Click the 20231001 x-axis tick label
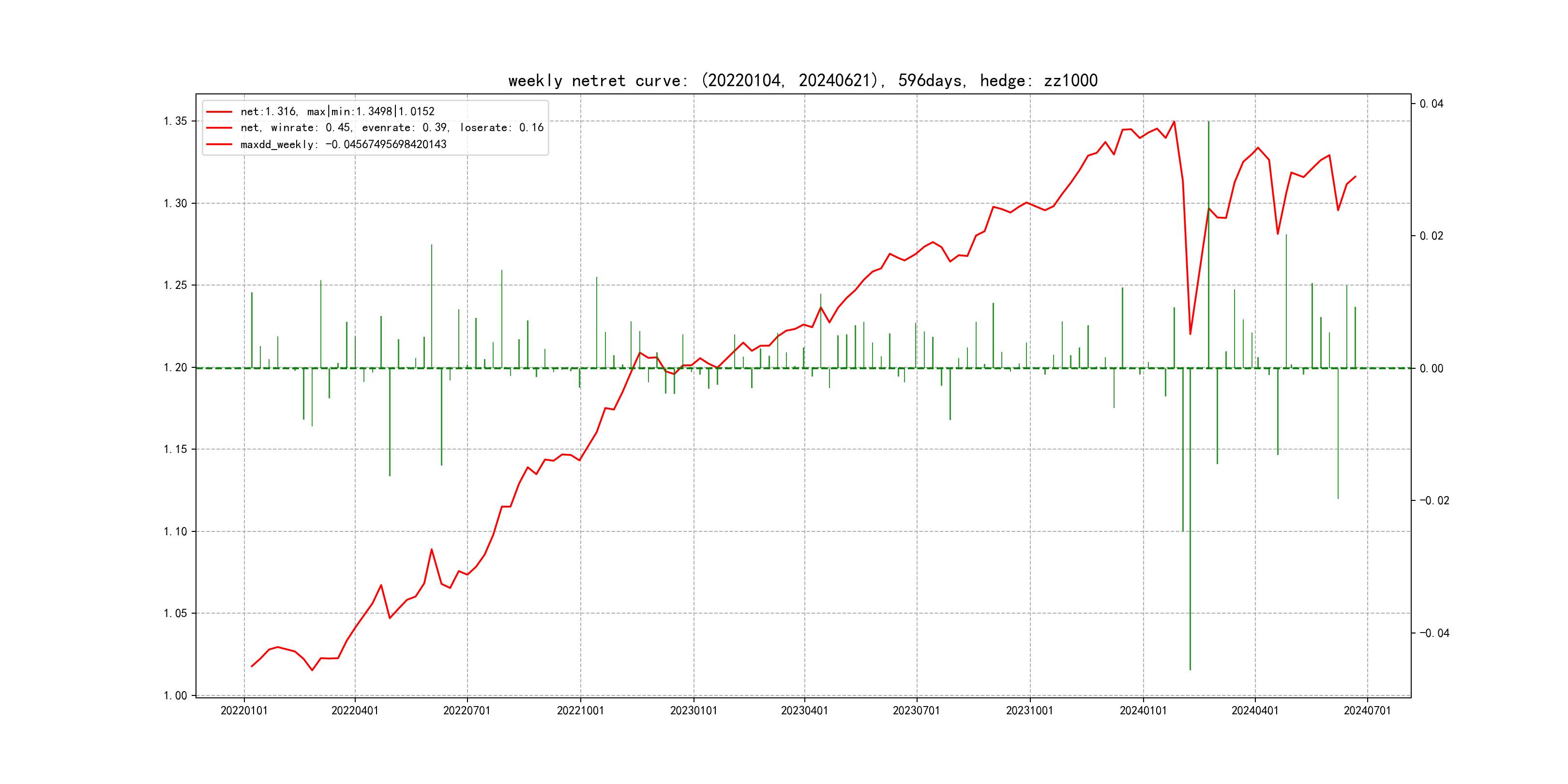1568x784 pixels. coord(1029,711)
